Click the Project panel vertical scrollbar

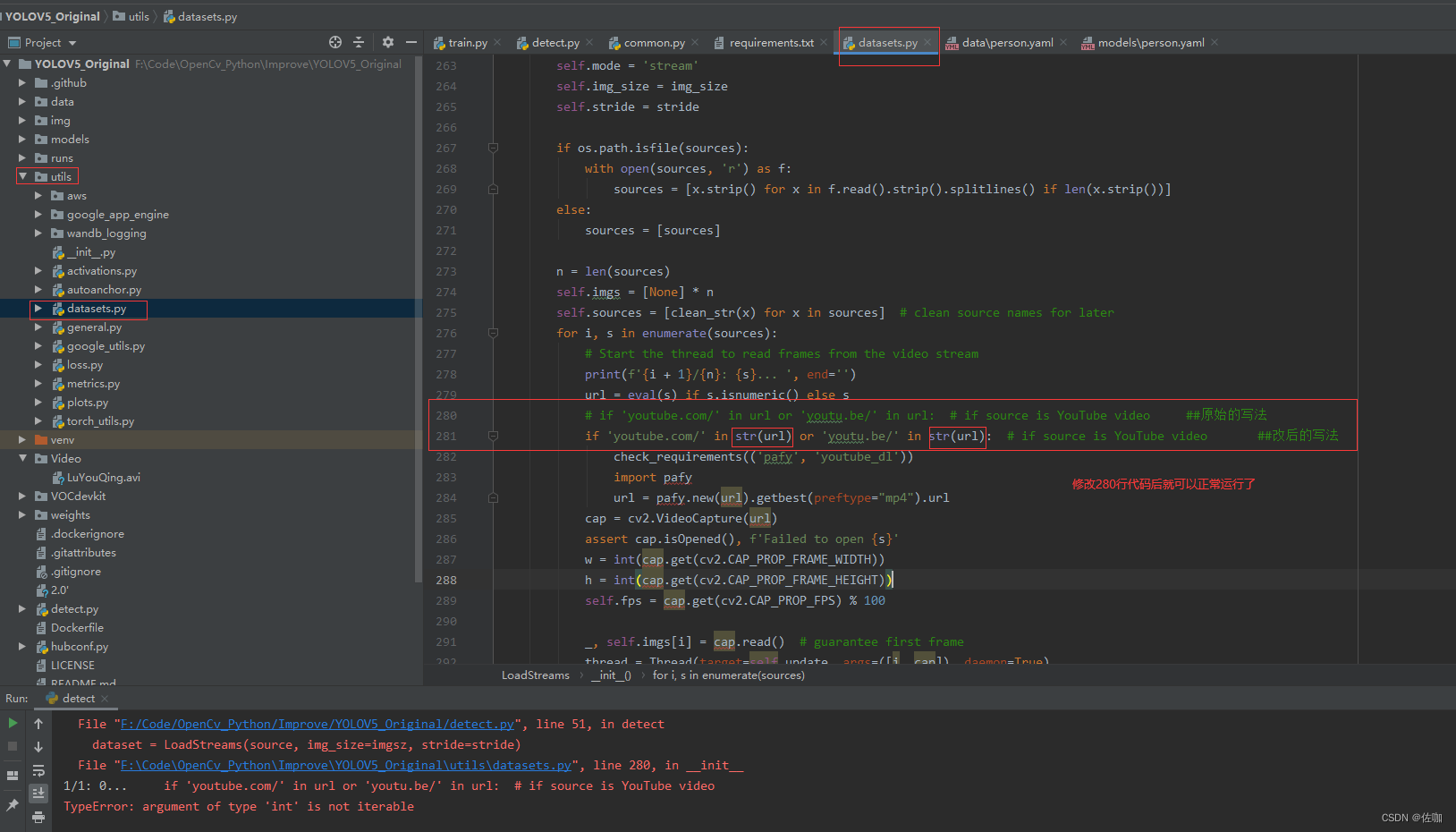click(419, 318)
